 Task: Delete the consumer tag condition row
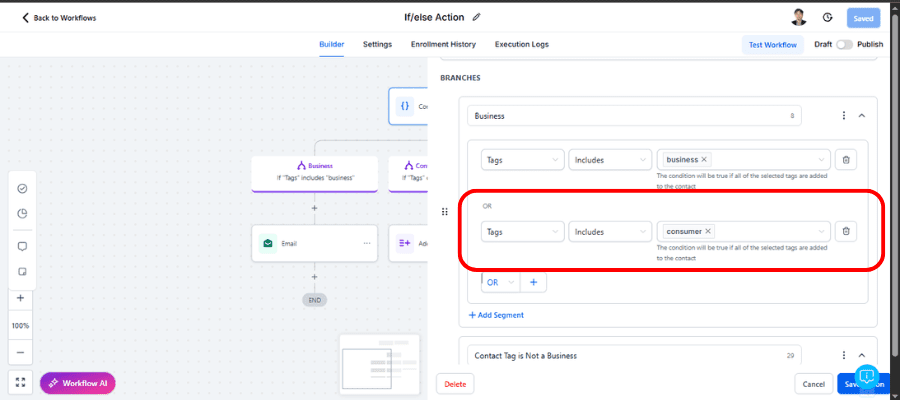click(845, 231)
